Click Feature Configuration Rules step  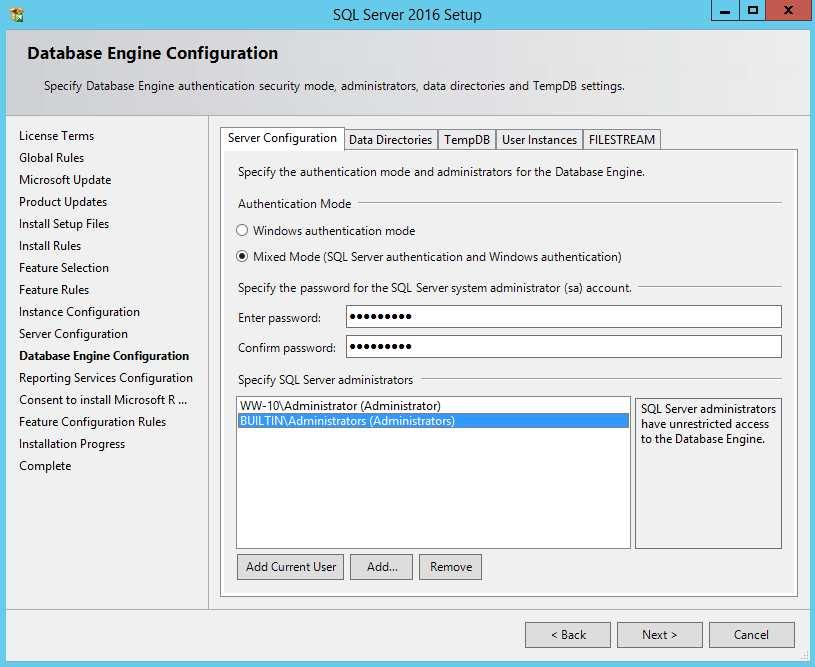(x=93, y=422)
